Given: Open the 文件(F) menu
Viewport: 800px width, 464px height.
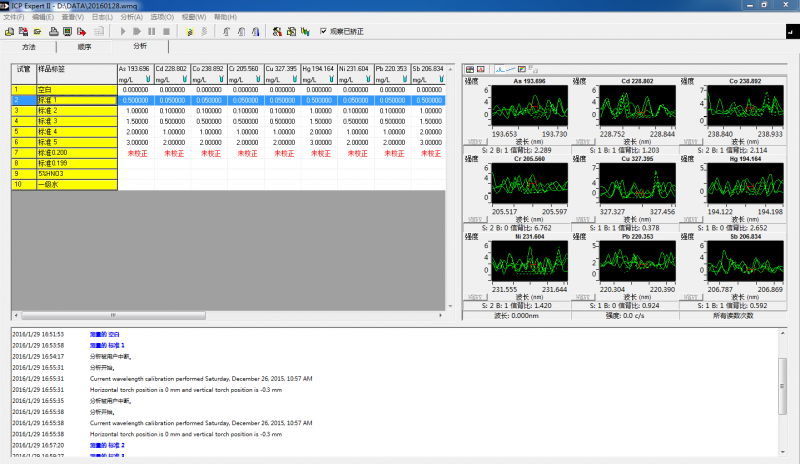Looking at the screenshot, I should (14, 18).
